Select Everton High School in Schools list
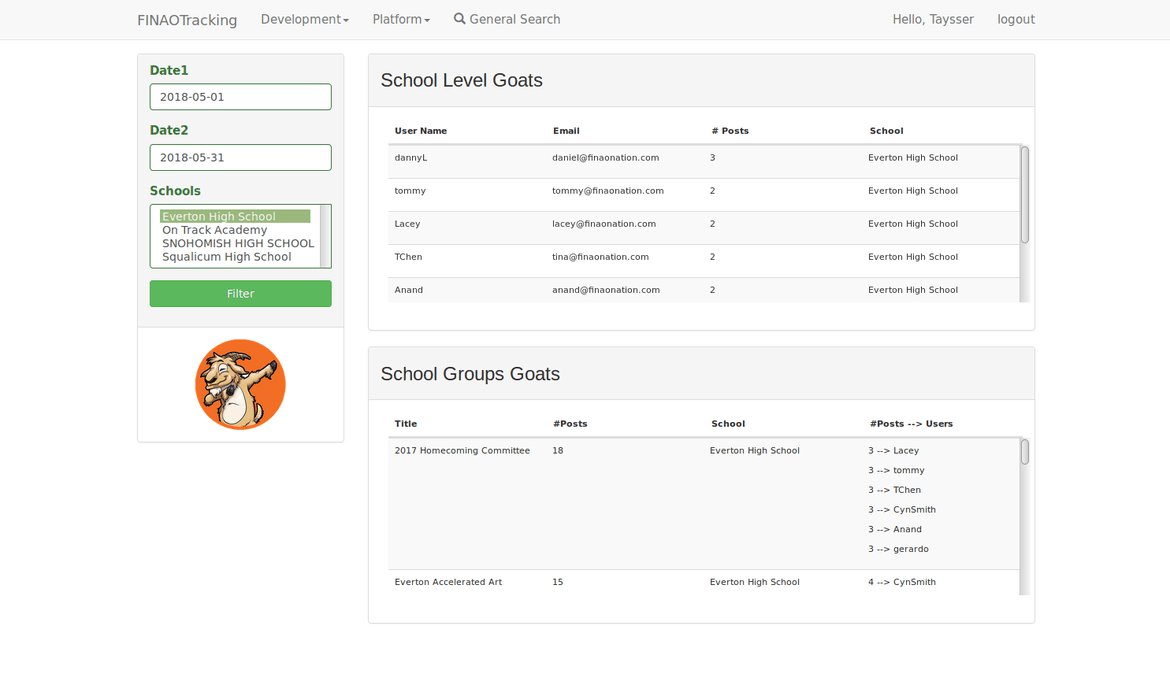The height and width of the screenshot is (685, 1170). tap(235, 216)
